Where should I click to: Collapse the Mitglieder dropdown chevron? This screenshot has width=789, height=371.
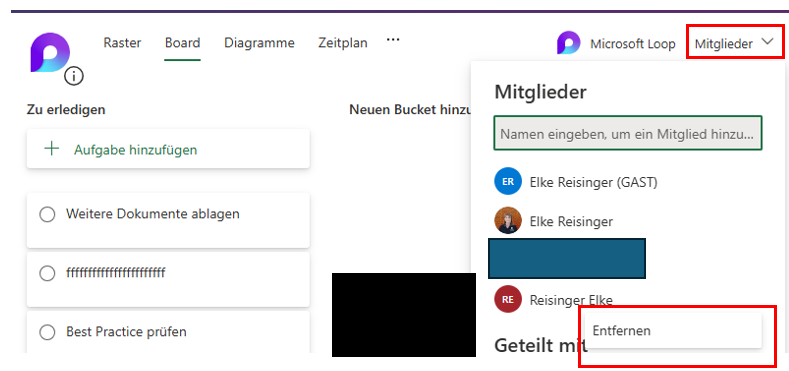pos(767,42)
